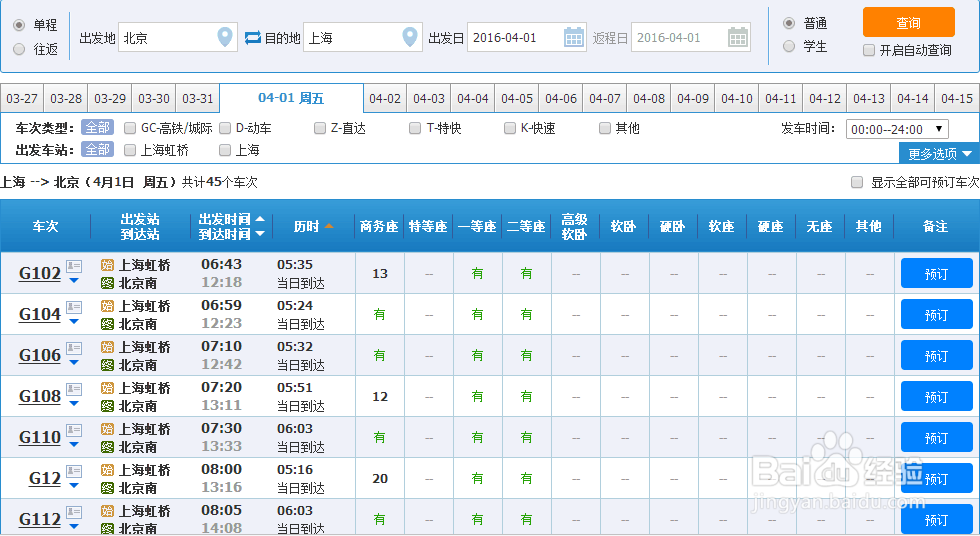This screenshot has width=980, height=536.
Task: Click the location pin icon in 目的地 field
Action: [x=409, y=37]
